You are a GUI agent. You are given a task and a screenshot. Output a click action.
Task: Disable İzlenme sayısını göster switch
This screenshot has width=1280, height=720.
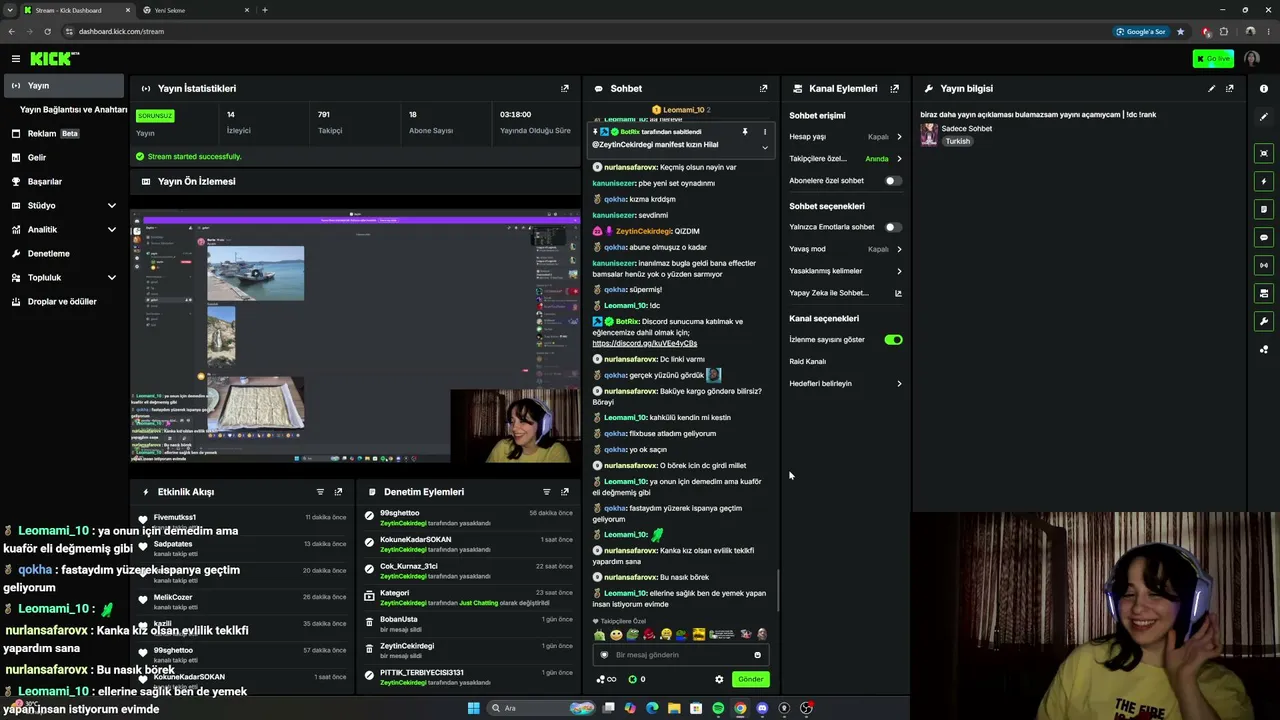tap(893, 340)
